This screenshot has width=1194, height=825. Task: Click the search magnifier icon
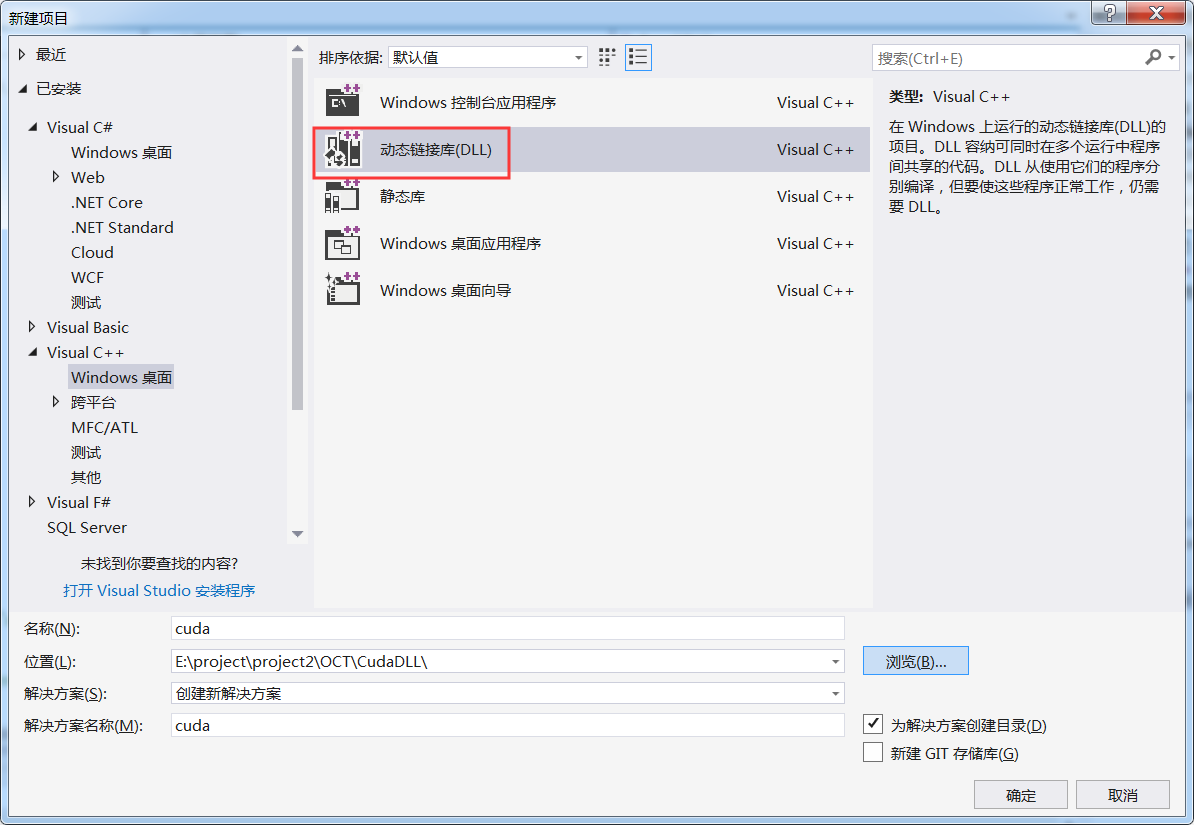click(x=1153, y=57)
